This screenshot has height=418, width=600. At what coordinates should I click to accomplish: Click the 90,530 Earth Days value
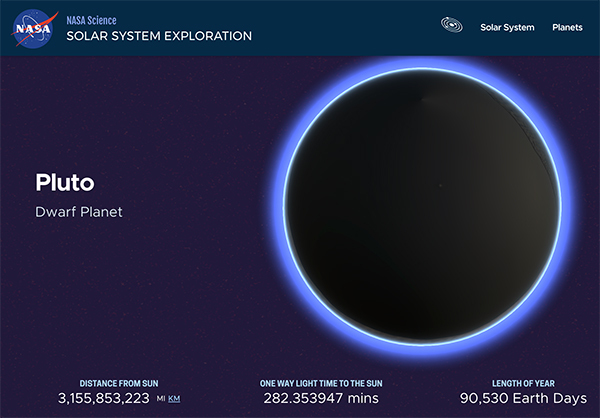523,398
